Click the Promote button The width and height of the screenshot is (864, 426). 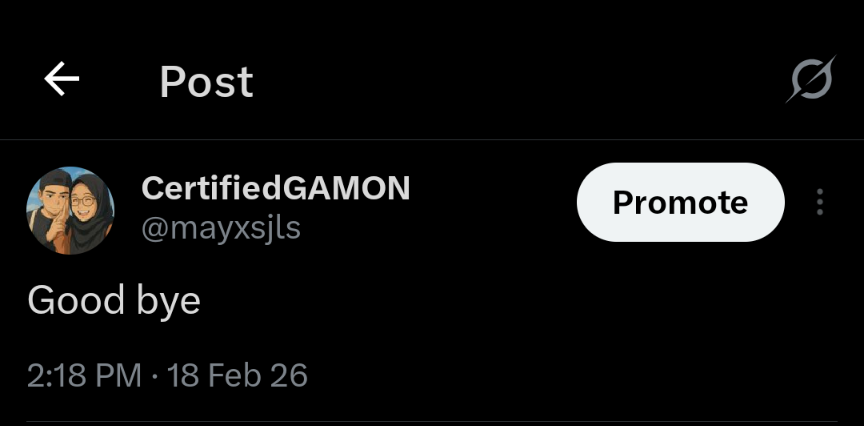(680, 203)
